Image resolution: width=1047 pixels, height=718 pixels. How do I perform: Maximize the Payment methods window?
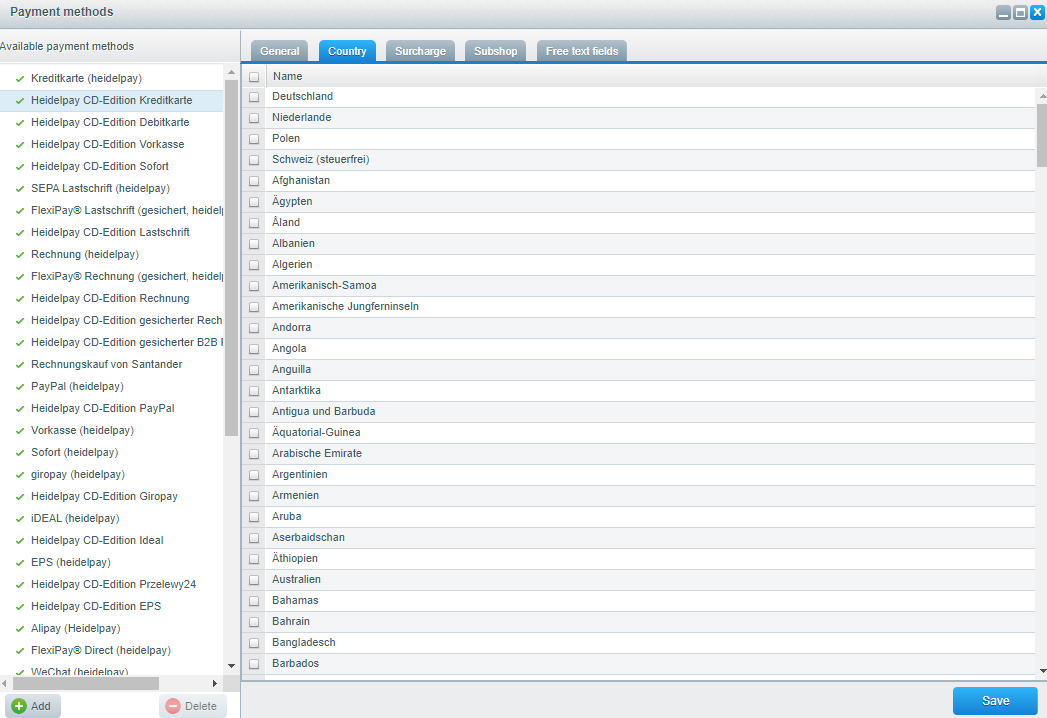click(x=1020, y=13)
